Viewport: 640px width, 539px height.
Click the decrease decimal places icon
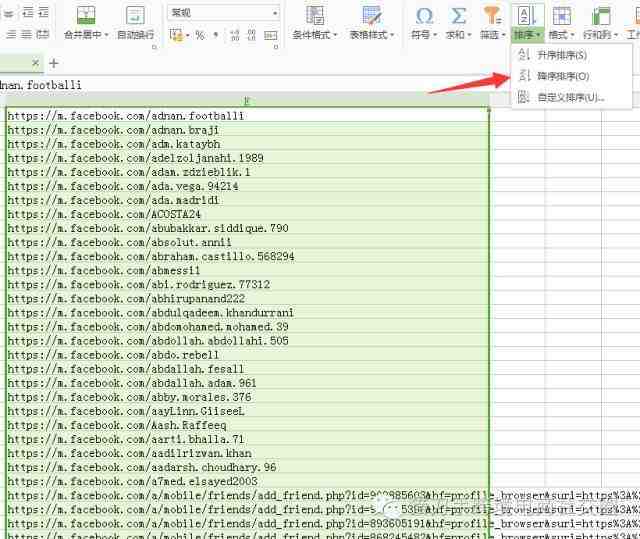252,35
